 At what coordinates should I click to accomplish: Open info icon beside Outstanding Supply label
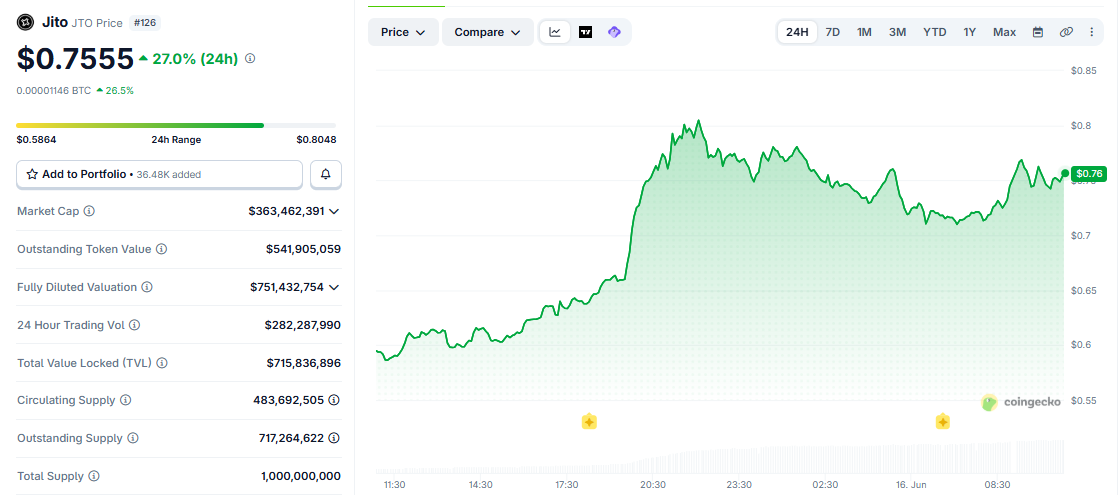[133, 438]
